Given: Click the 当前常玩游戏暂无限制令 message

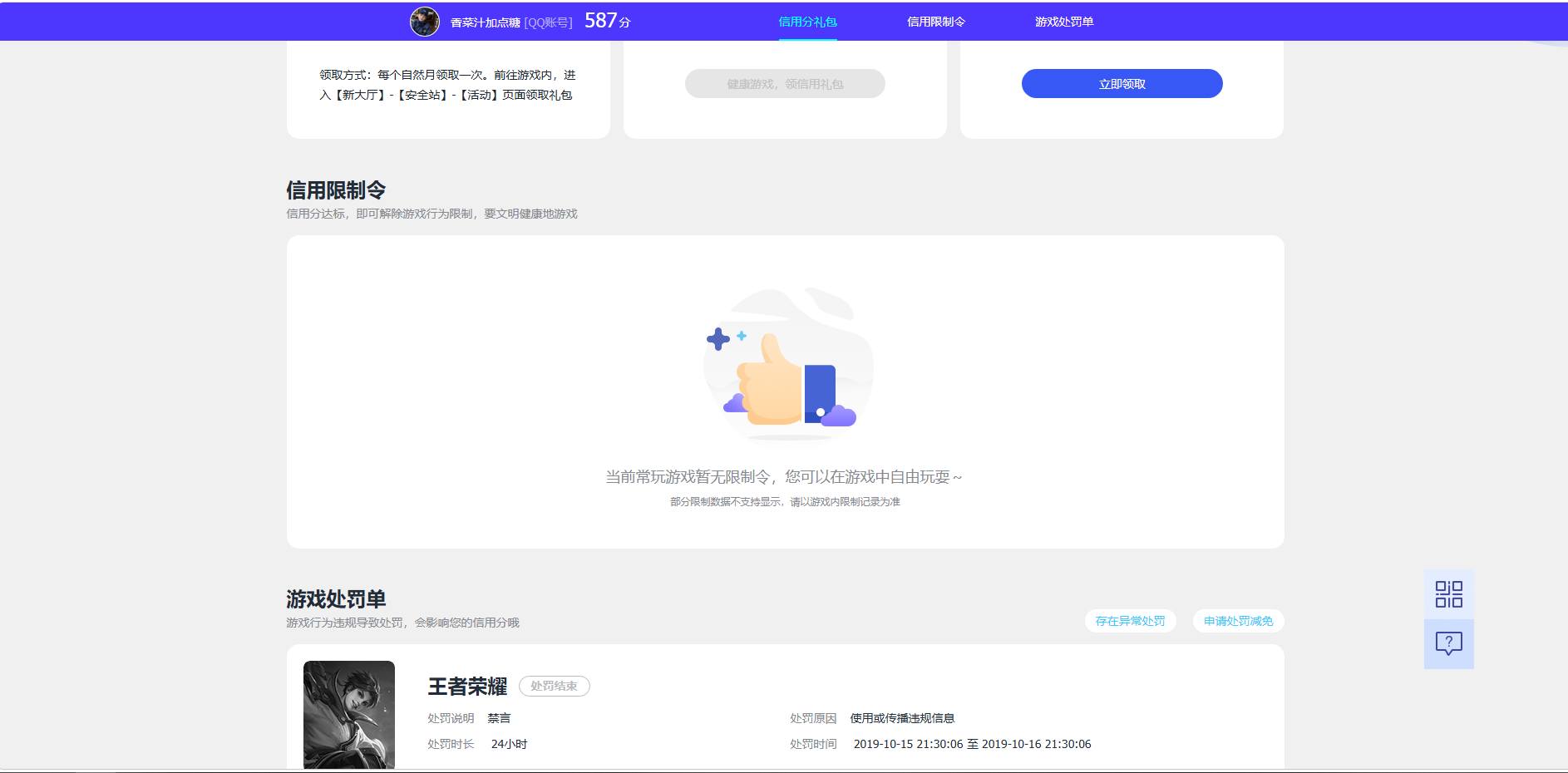Looking at the screenshot, I should click(x=784, y=477).
